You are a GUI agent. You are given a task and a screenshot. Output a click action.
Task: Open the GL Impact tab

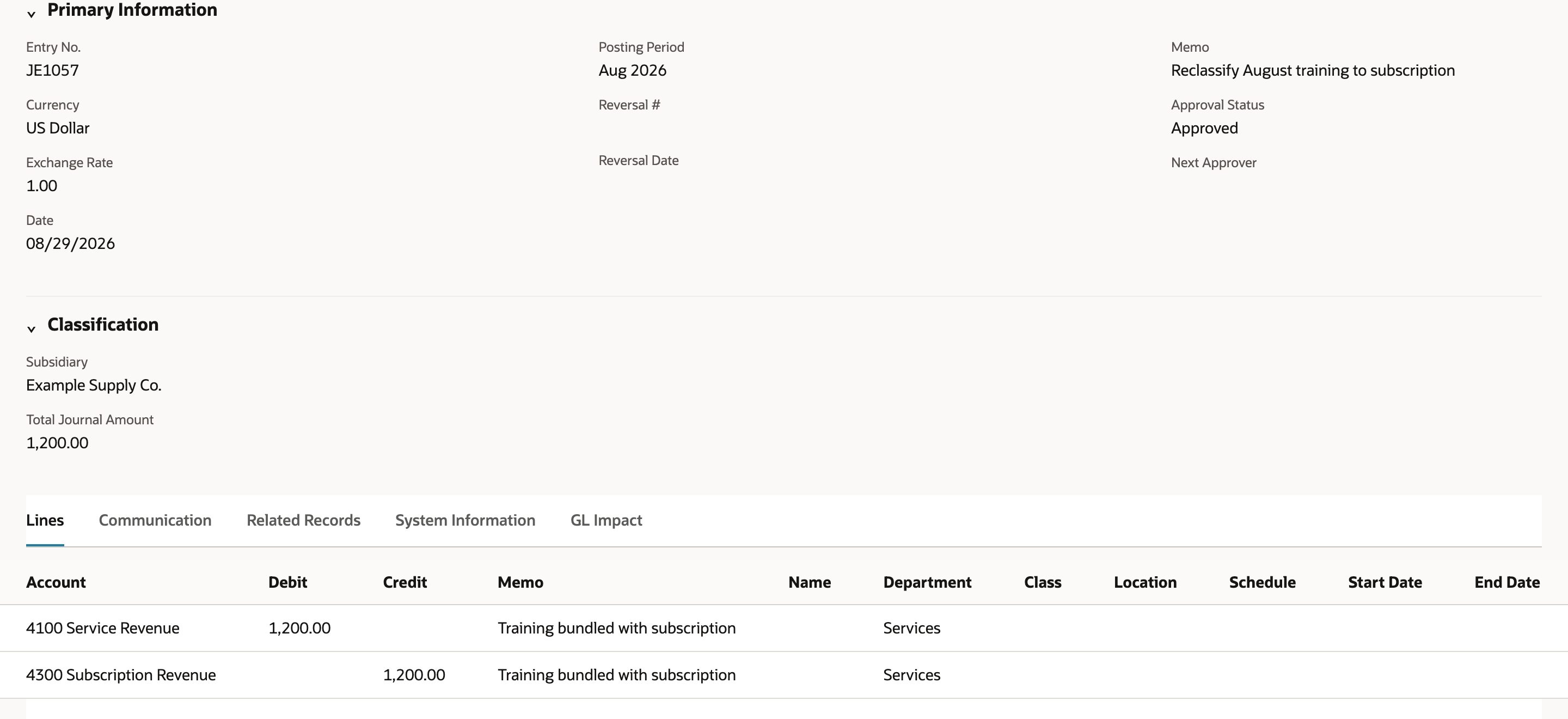(x=607, y=520)
